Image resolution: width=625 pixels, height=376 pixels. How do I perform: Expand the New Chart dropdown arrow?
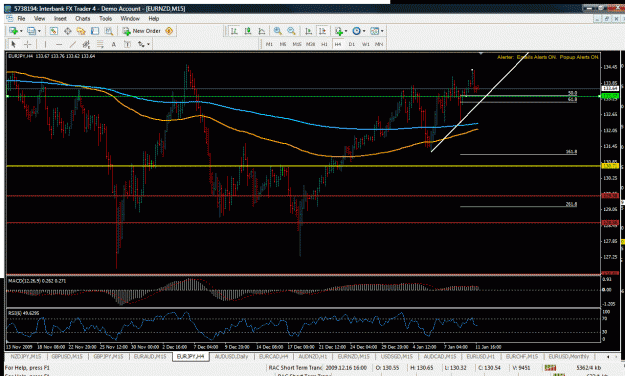(x=21, y=31)
